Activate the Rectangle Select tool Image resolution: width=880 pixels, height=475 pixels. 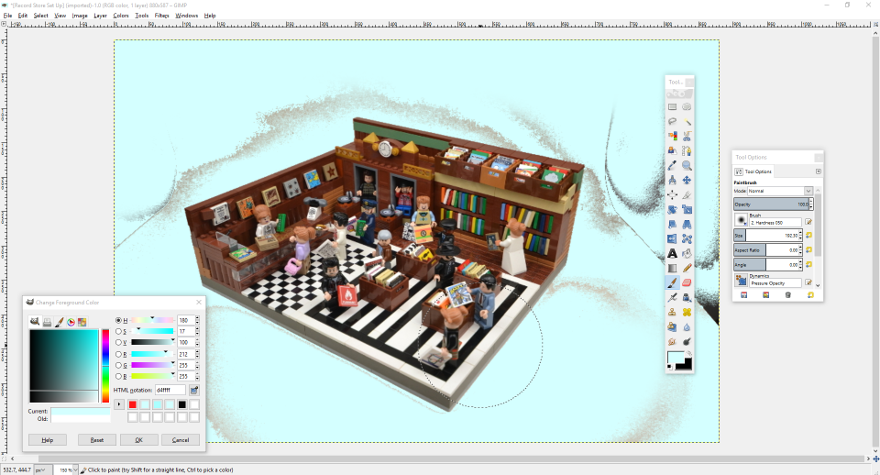point(673,107)
